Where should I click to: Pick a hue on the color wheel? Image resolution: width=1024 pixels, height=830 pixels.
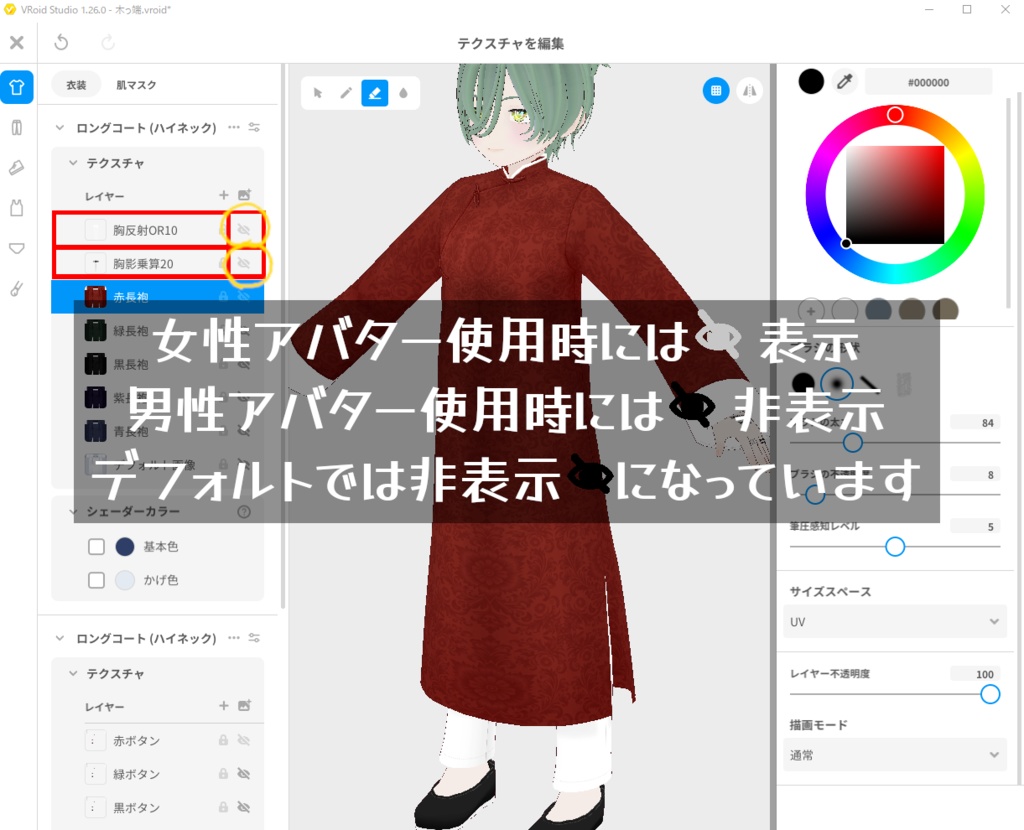[895, 114]
